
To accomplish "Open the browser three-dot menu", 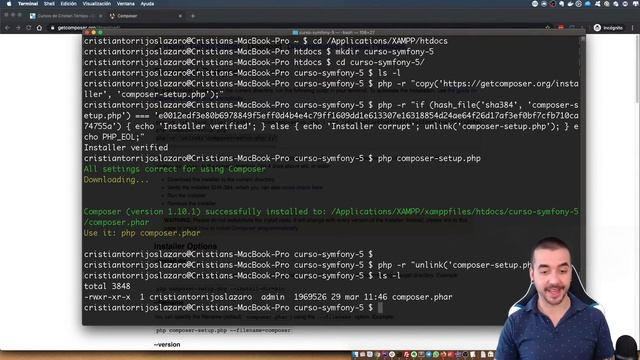I will [x=633, y=28].
